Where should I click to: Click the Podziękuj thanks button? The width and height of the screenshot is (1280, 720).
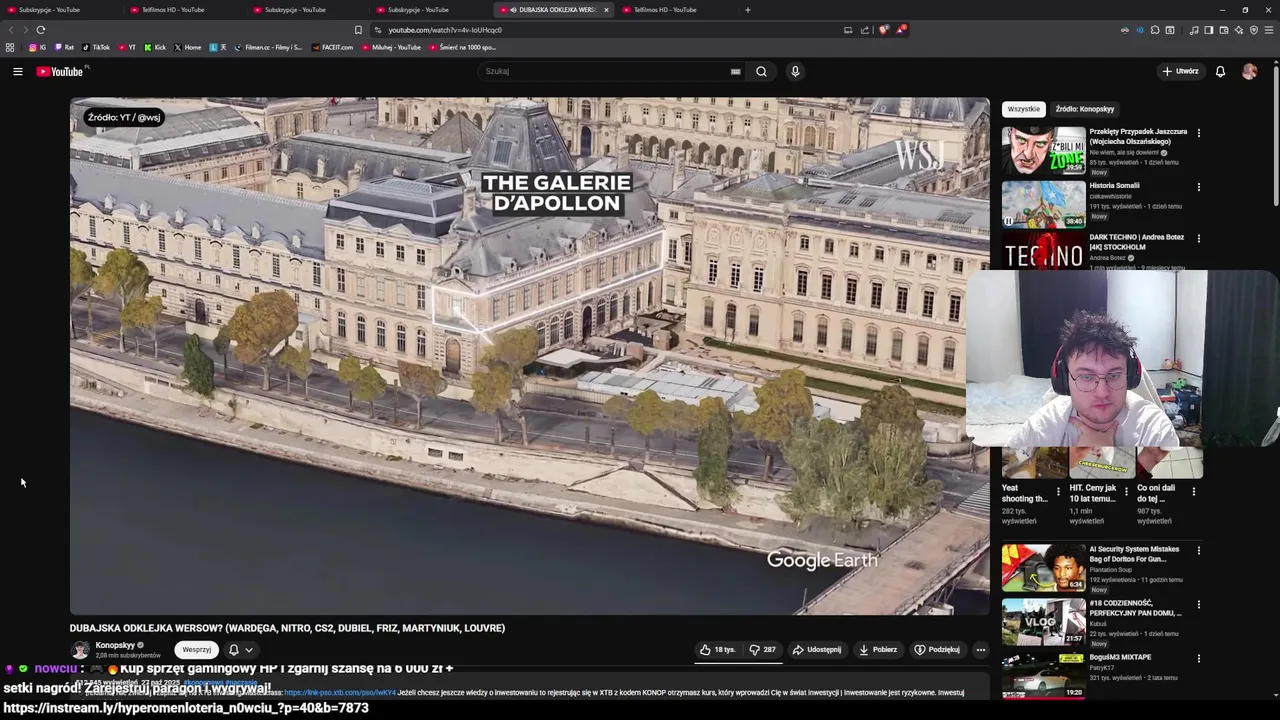pos(937,650)
